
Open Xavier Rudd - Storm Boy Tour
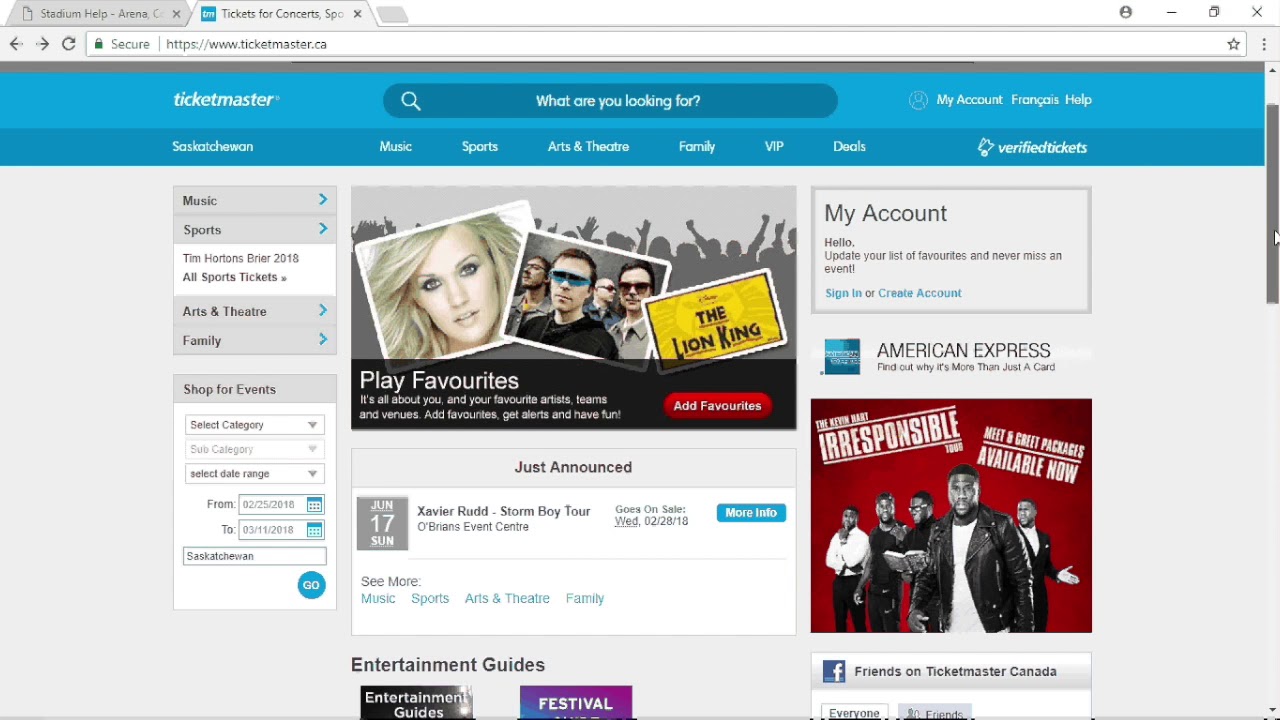click(x=503, y=511)
